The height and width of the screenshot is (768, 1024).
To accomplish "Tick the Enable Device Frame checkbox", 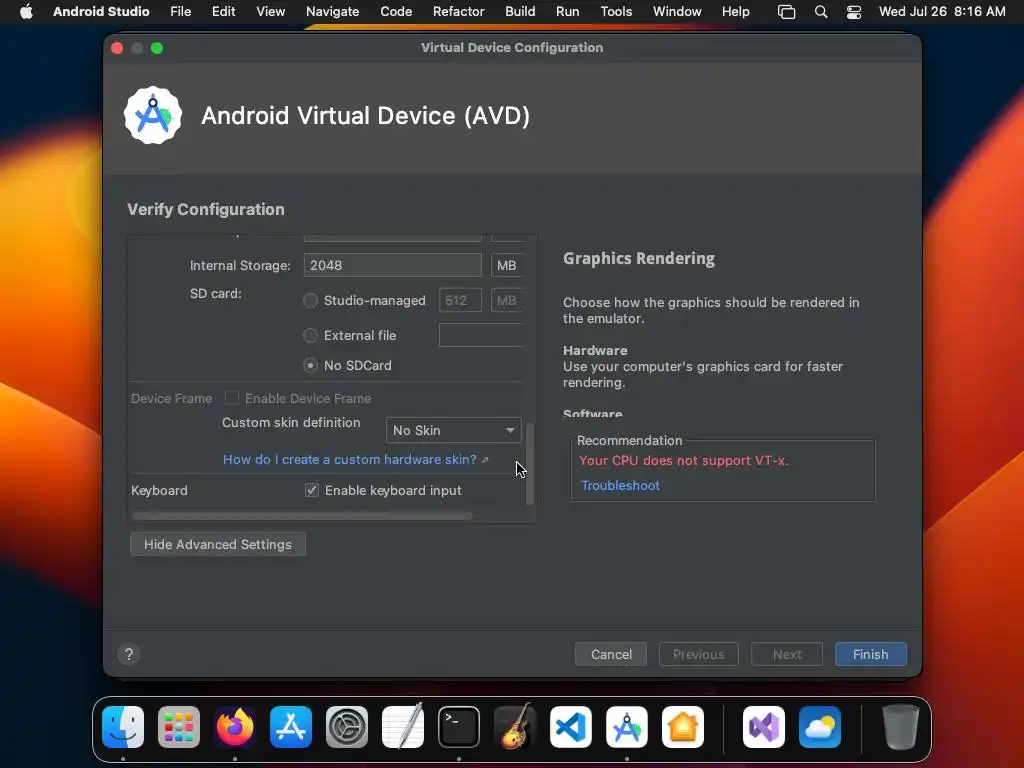I will tap(231, 398).
